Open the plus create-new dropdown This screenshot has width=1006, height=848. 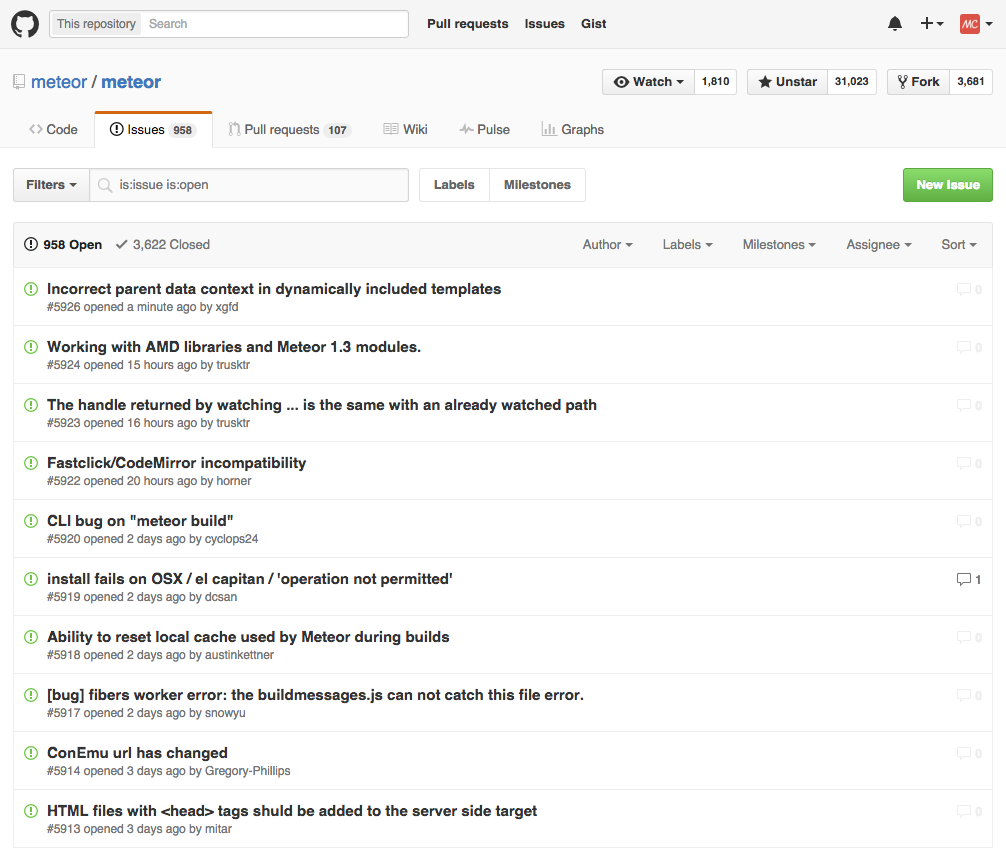(932, 24)
